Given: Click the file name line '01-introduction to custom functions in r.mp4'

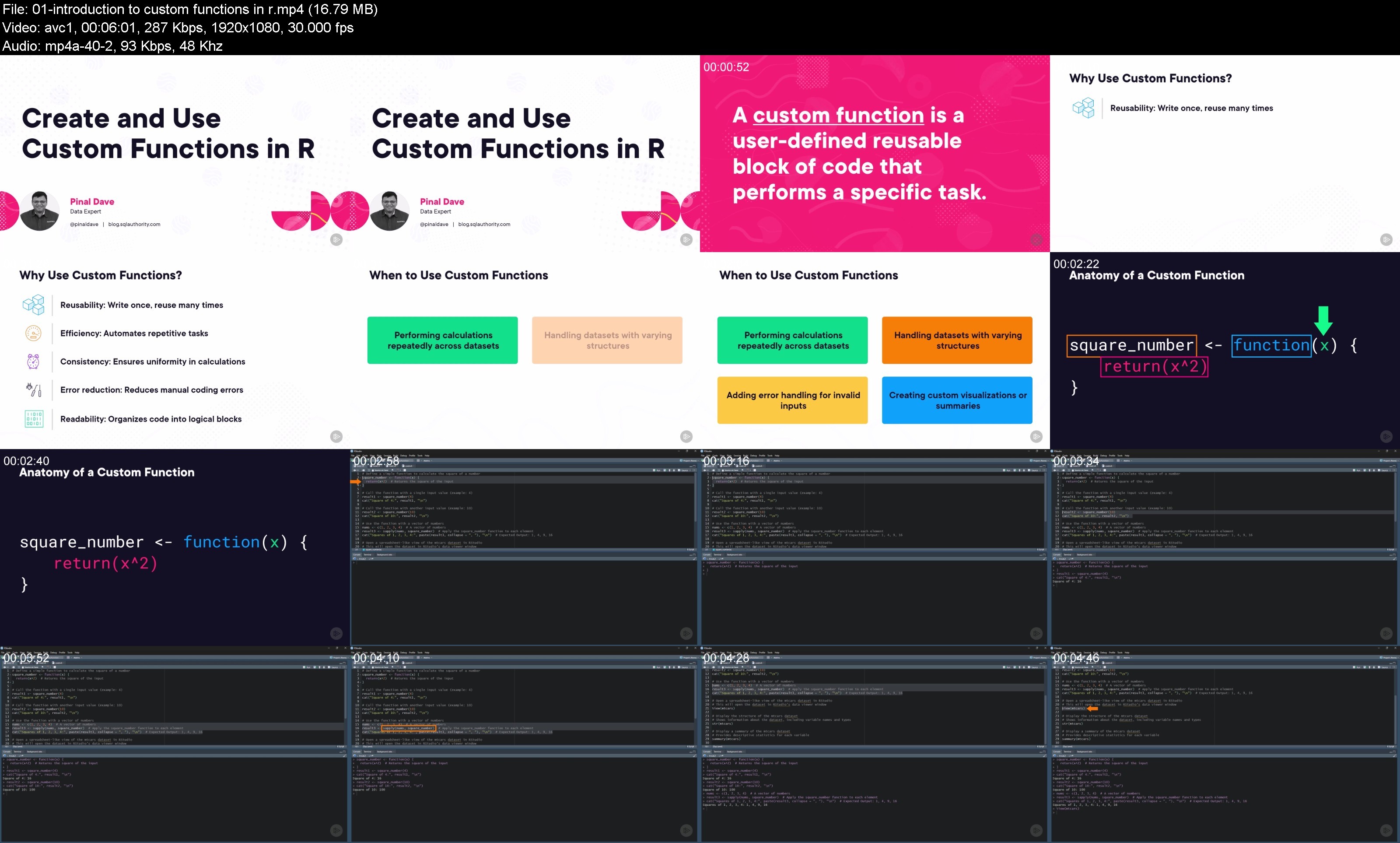Looking at the screenshot, I should point(190,9).
